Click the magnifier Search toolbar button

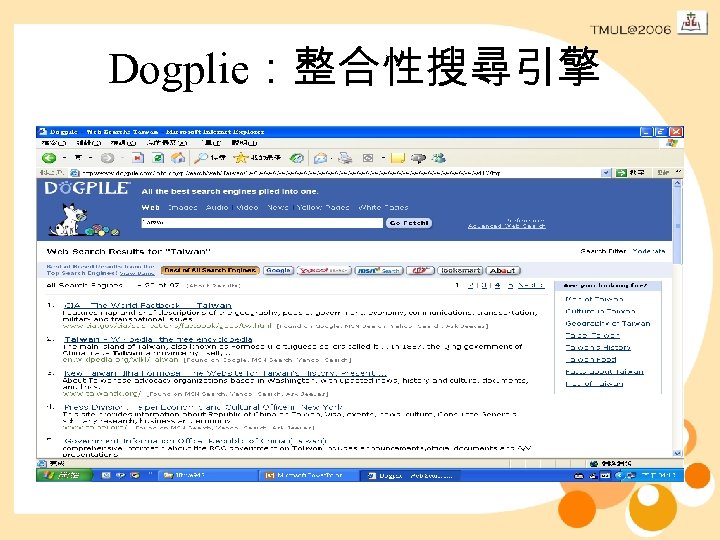(x=209, y=158)
